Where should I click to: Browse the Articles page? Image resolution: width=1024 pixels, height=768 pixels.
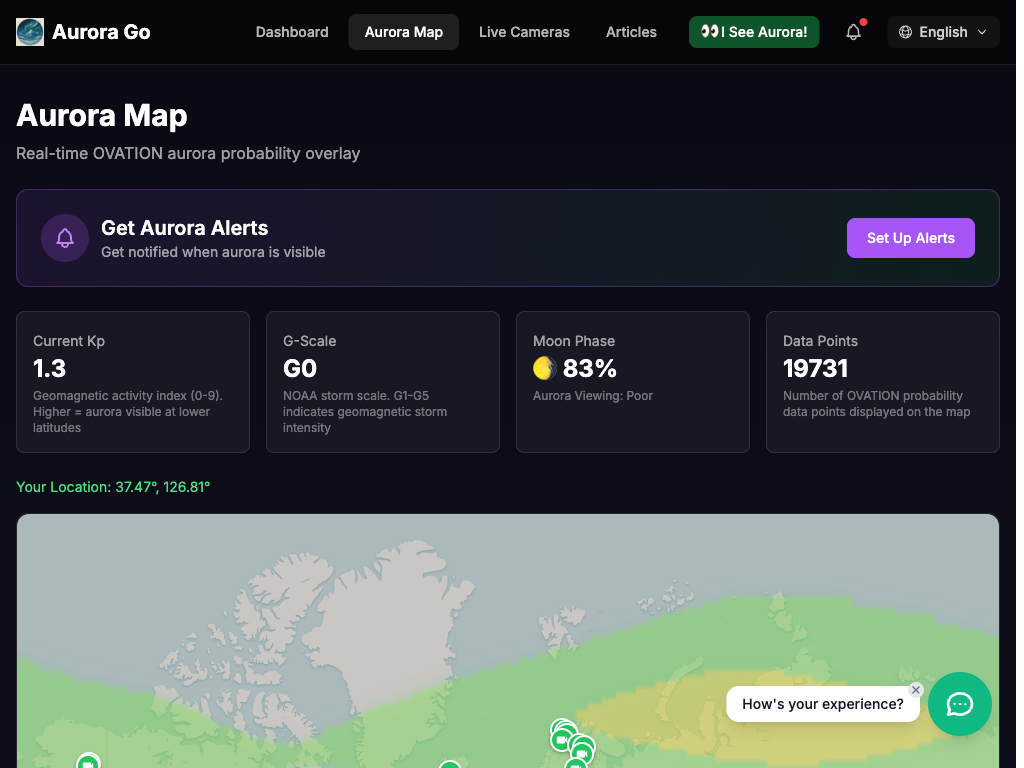631,32
